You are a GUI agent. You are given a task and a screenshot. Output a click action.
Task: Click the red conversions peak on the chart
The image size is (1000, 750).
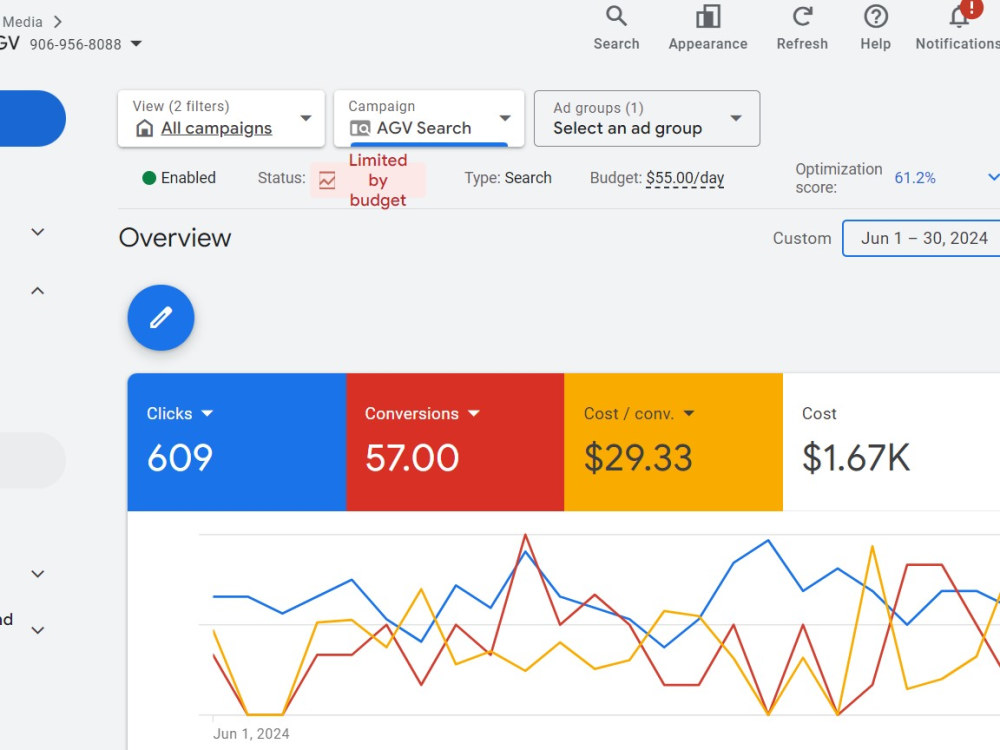point(526,536)
